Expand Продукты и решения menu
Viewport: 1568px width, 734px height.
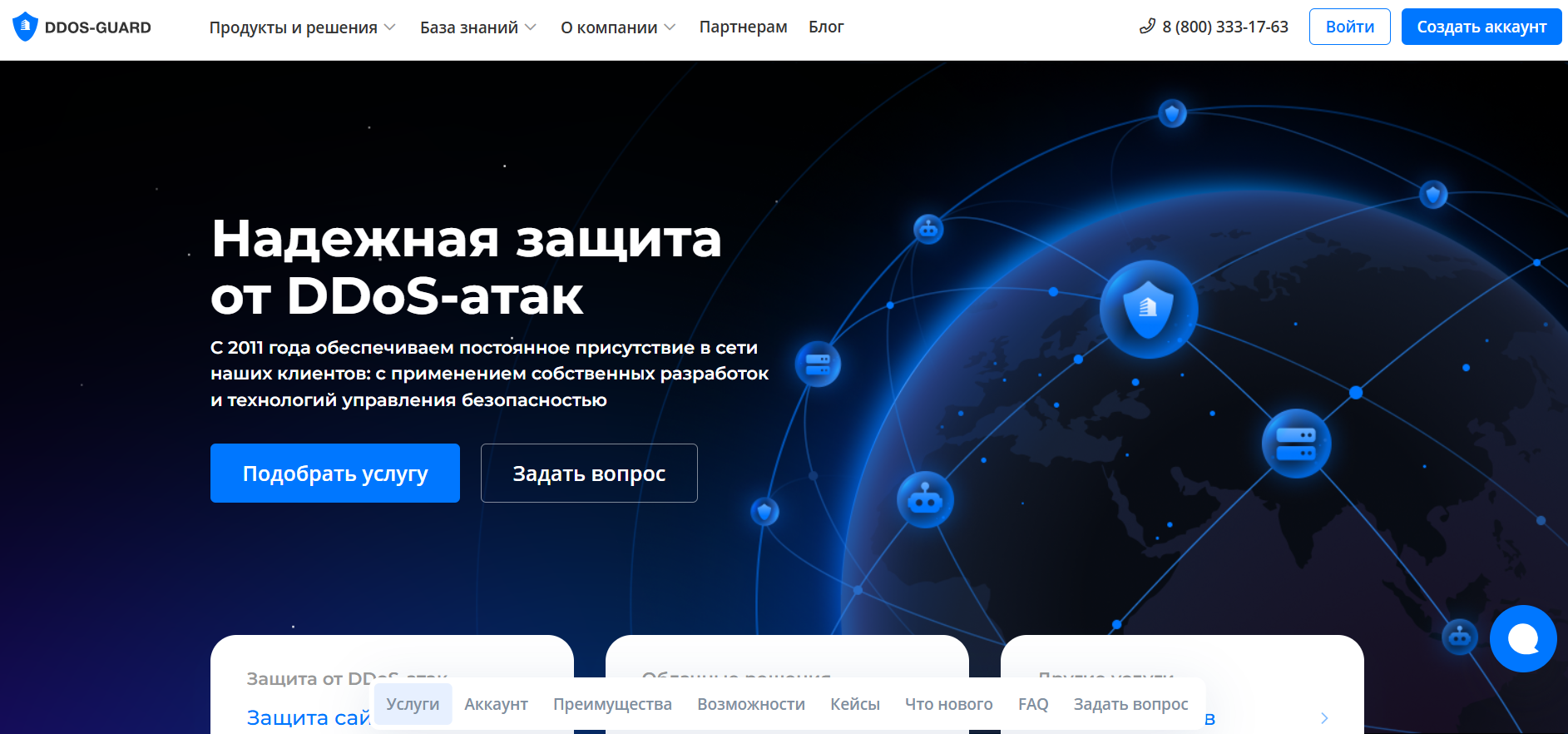302,27
